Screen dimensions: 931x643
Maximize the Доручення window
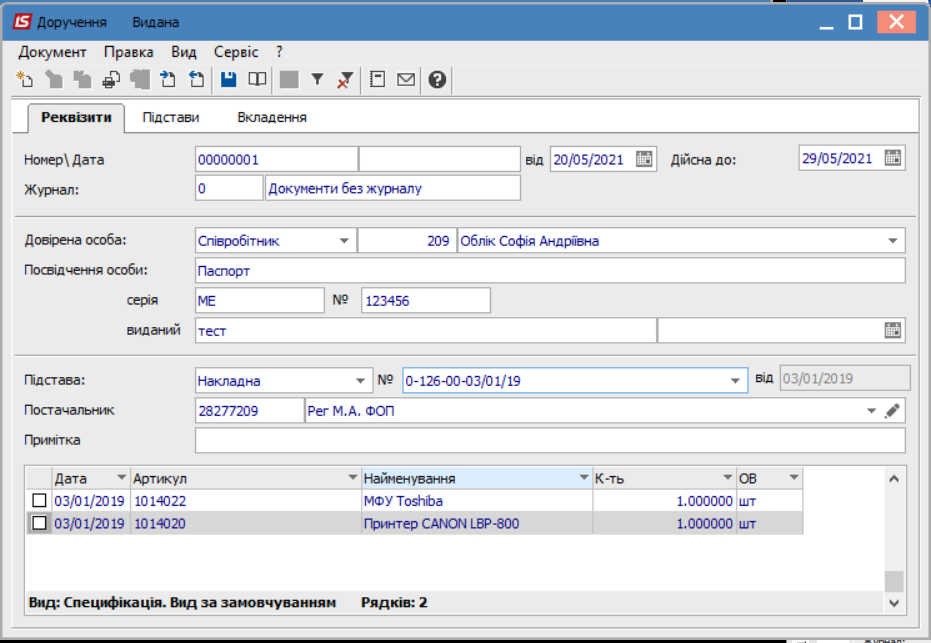[x=856, y=23]
